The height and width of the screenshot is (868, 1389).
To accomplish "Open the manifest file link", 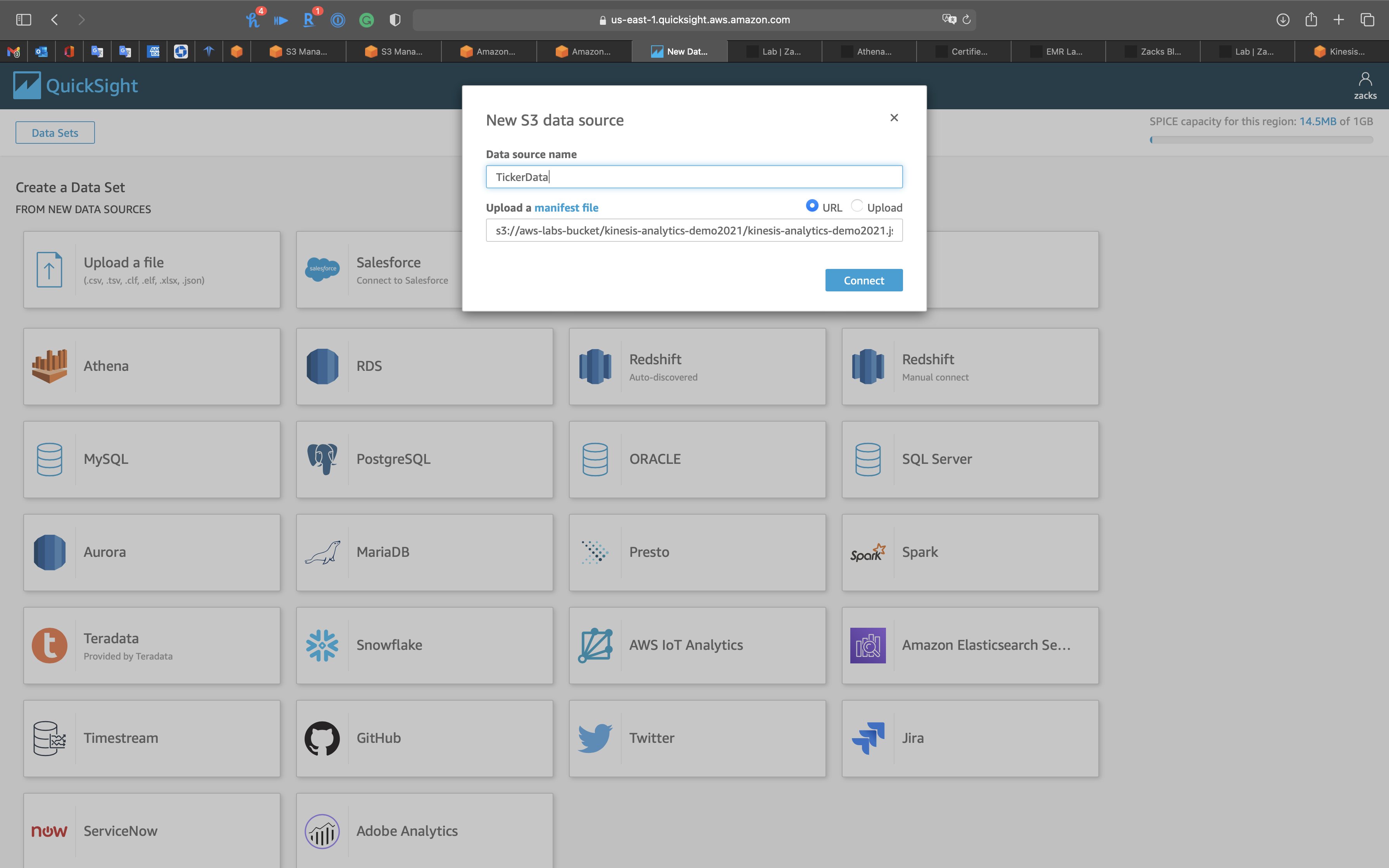I will [x=566, y=208].
